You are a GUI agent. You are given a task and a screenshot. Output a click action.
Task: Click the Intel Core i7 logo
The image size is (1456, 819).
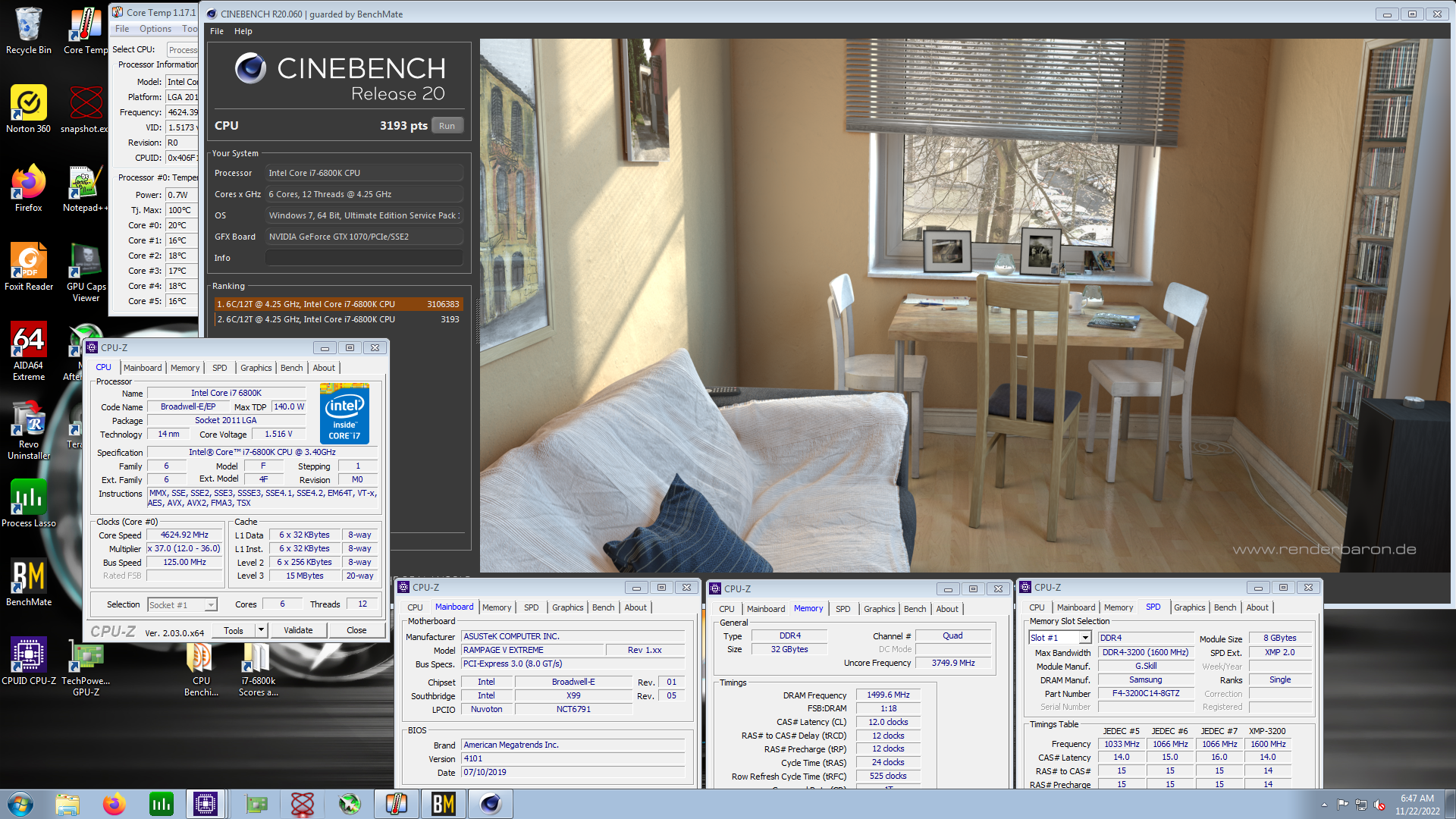click(x=344, y=413)
